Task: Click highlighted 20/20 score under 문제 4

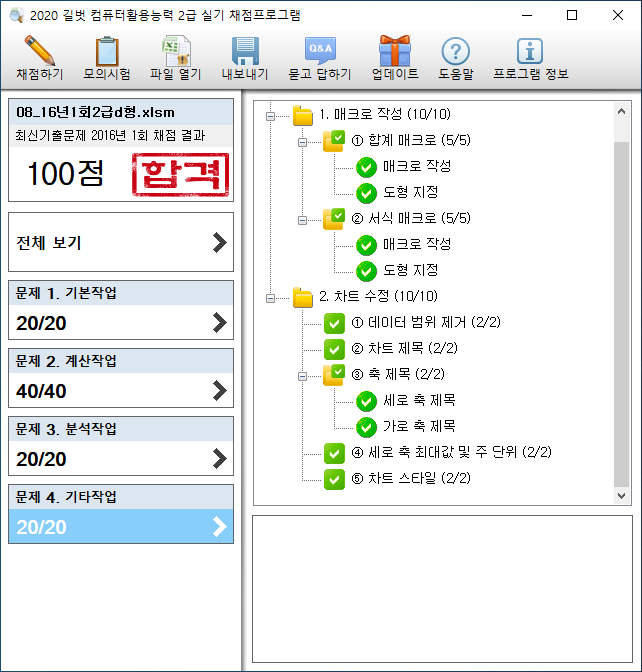Action: pos(41,527)
